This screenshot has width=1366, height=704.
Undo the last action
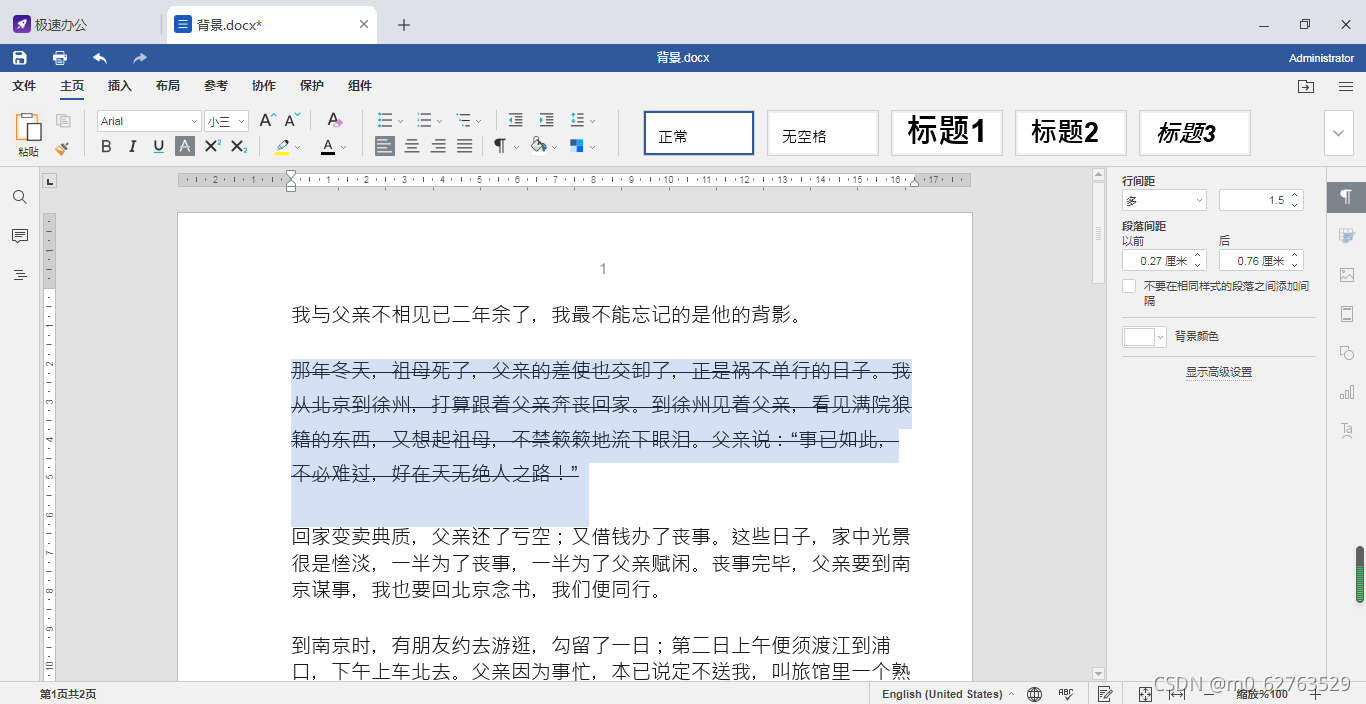[100, 58]
